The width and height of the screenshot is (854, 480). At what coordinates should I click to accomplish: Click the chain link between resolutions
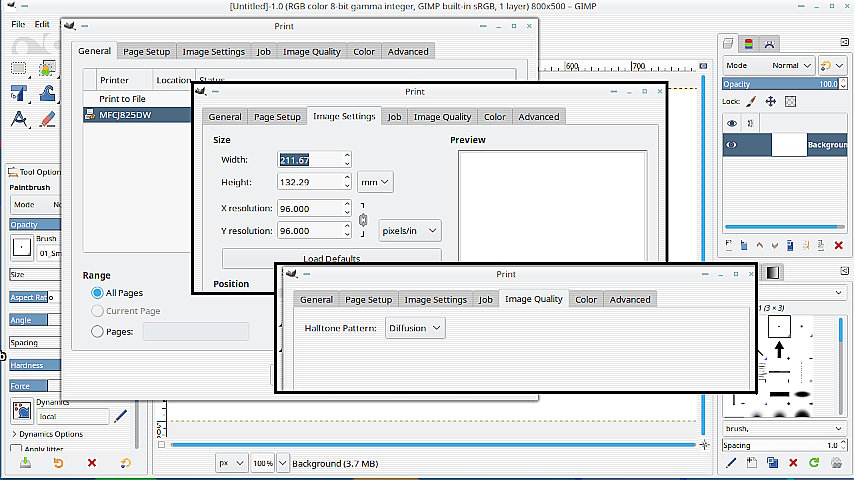(x=363, y=220)
